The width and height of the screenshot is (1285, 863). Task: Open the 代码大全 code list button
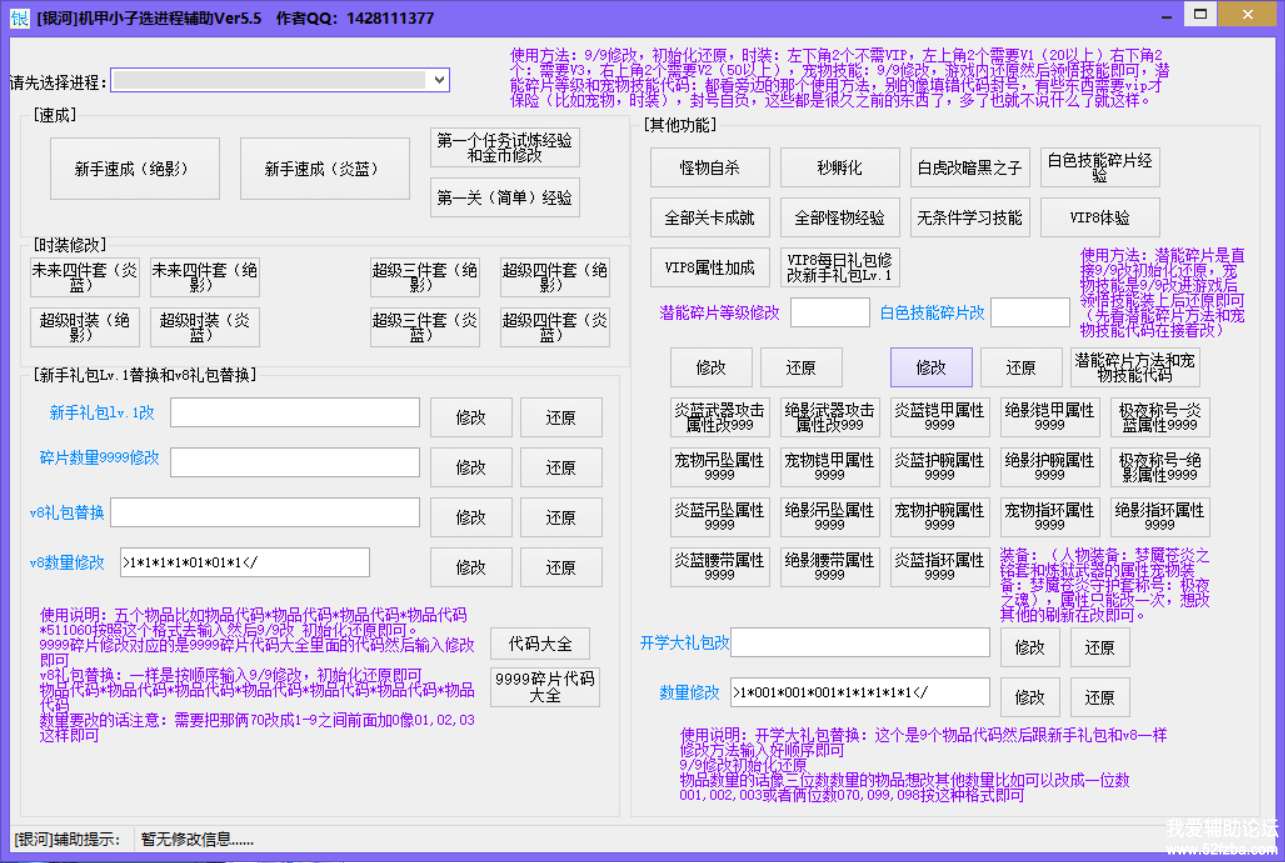(539, 642)
